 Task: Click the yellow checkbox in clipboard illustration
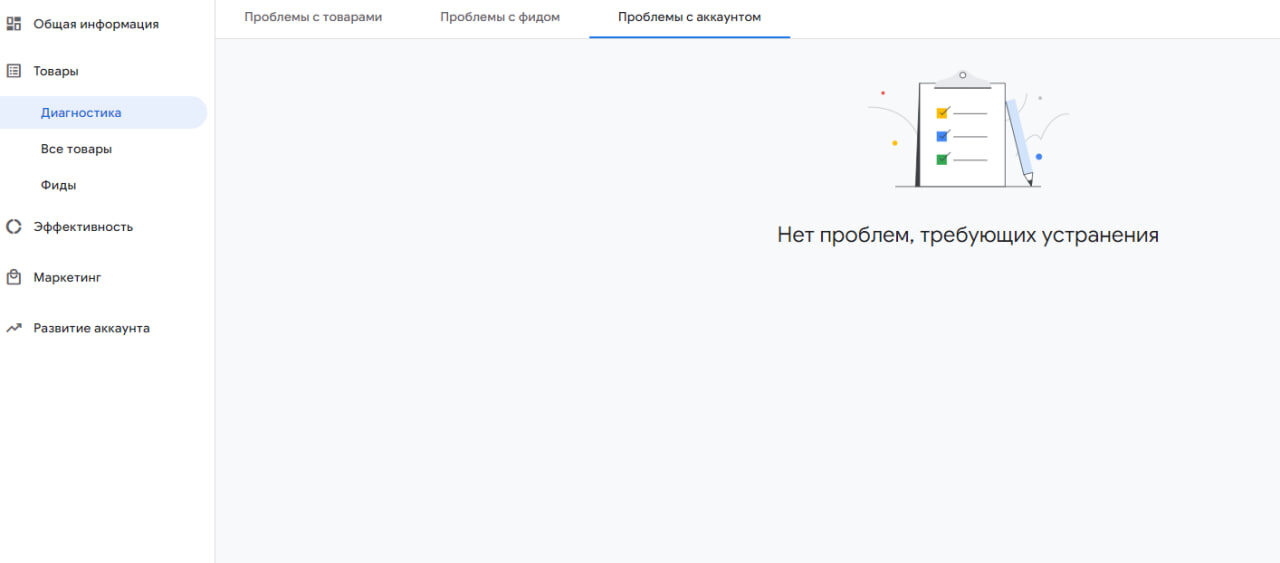(x=941, y=113)
